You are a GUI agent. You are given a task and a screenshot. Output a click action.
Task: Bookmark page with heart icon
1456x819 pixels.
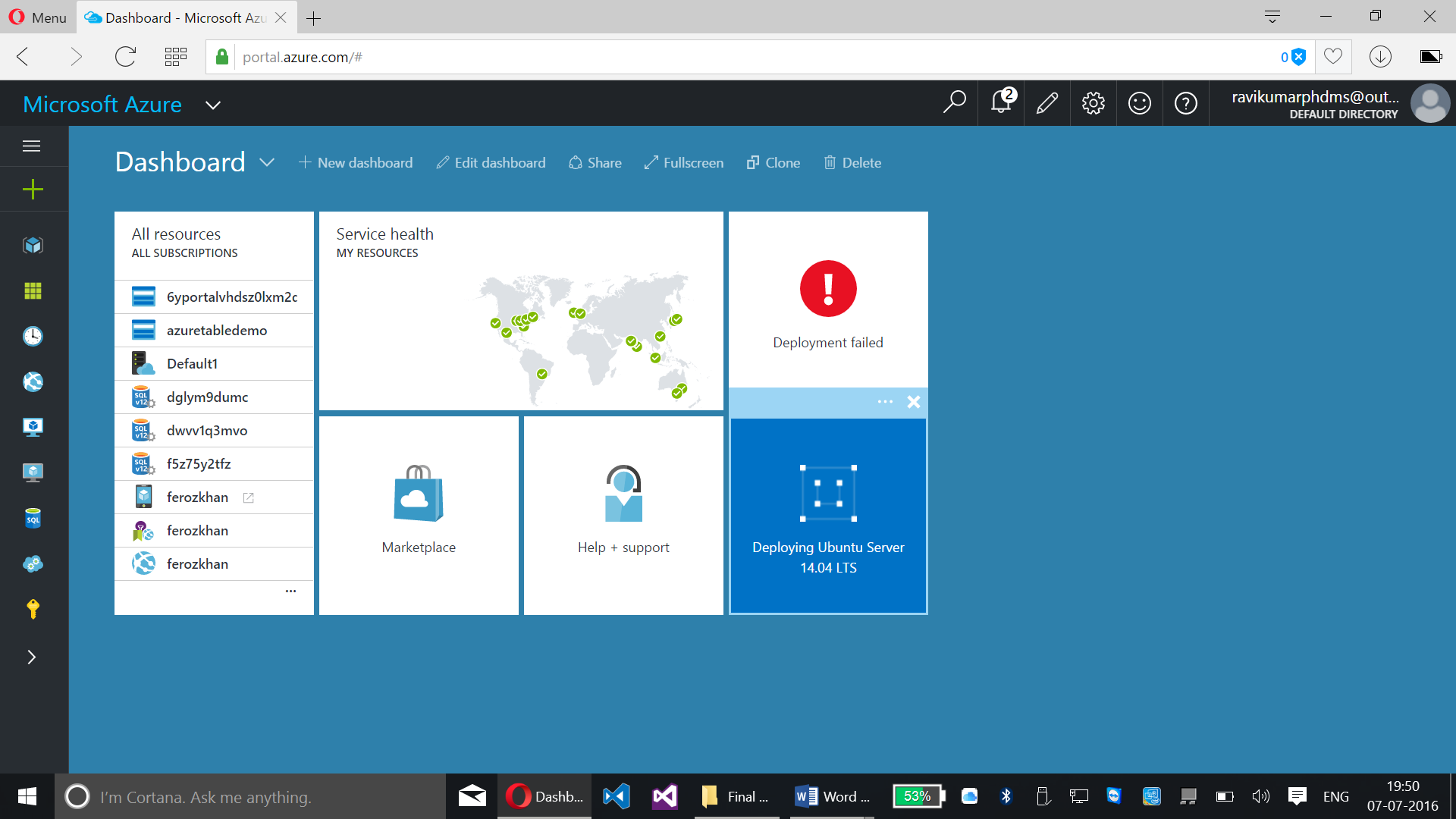pos(1332,56)
